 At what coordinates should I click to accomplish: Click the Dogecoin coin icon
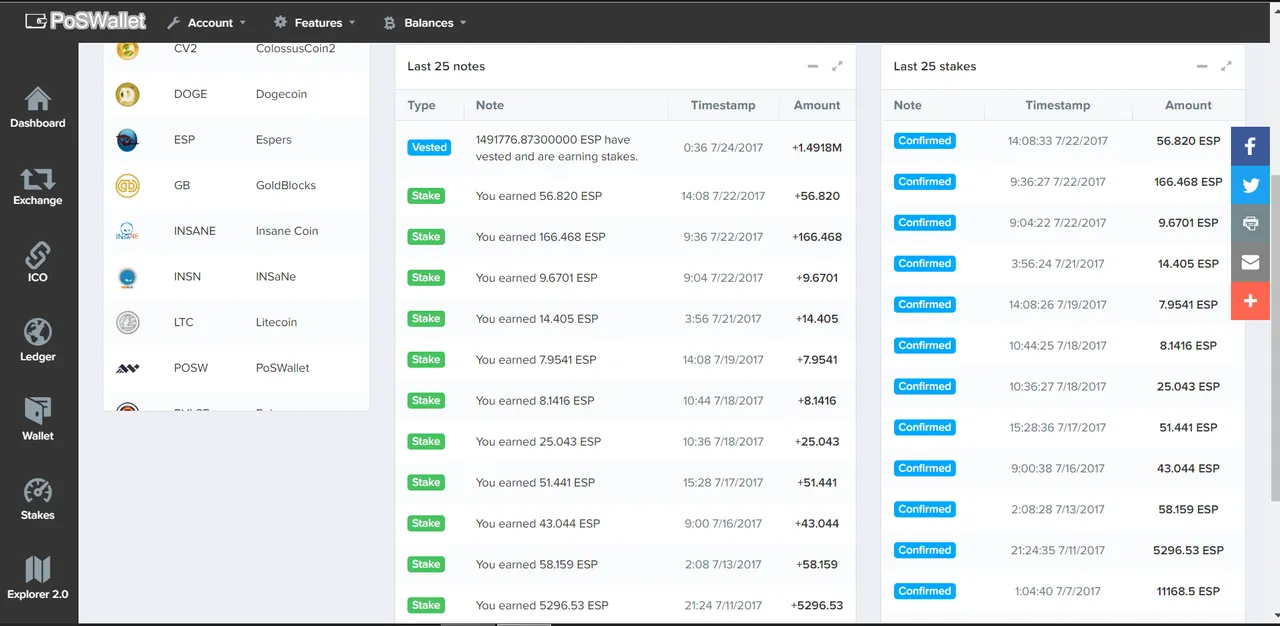click(x=127, y=94)
